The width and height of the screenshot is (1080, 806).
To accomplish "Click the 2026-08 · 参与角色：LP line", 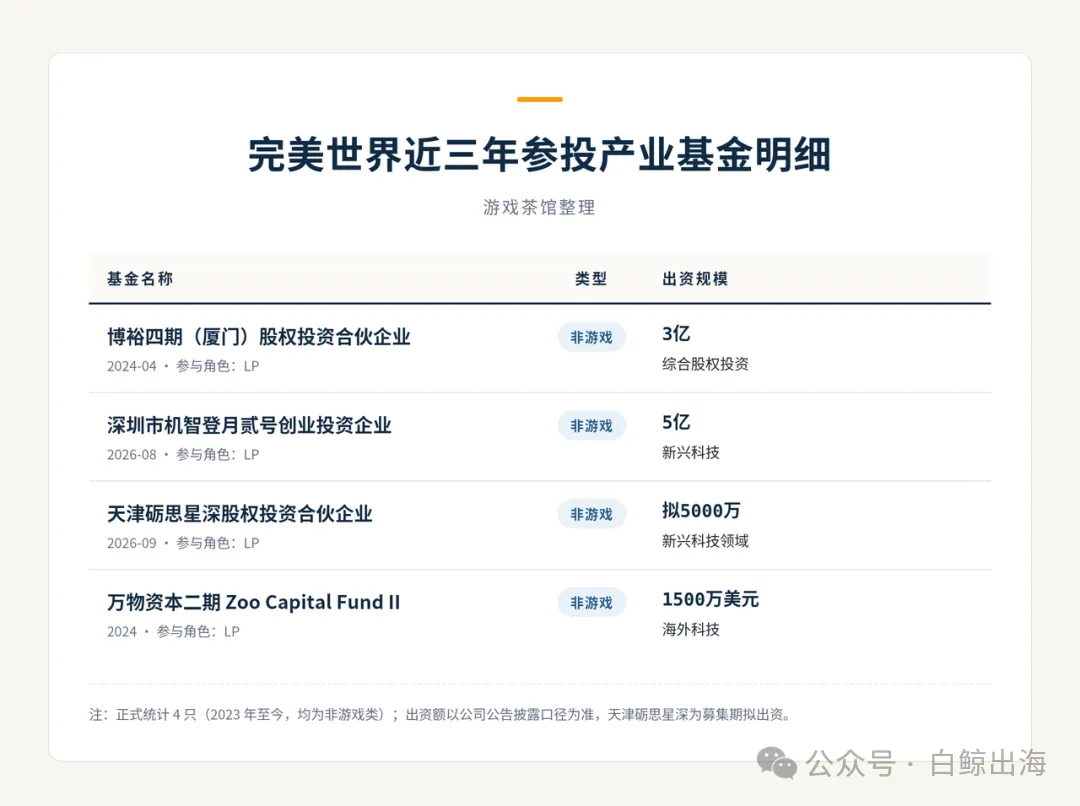I will (183, 455).
